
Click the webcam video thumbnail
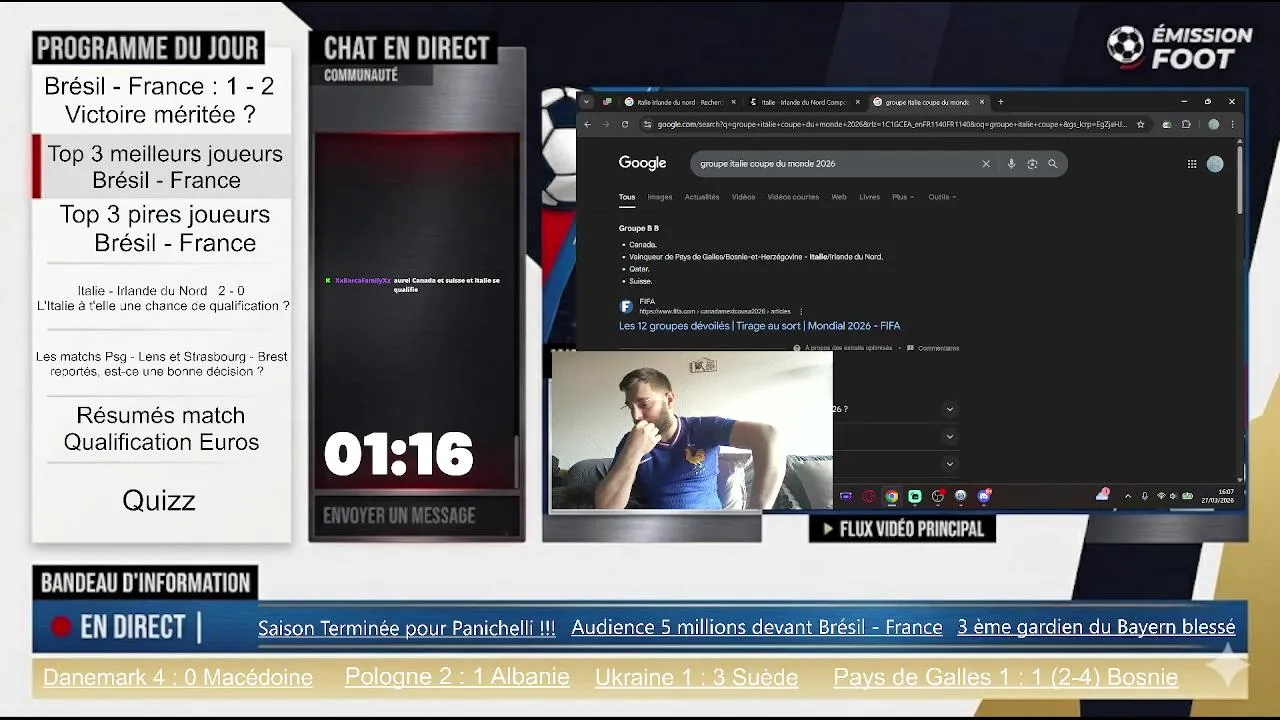click(691, 431)
